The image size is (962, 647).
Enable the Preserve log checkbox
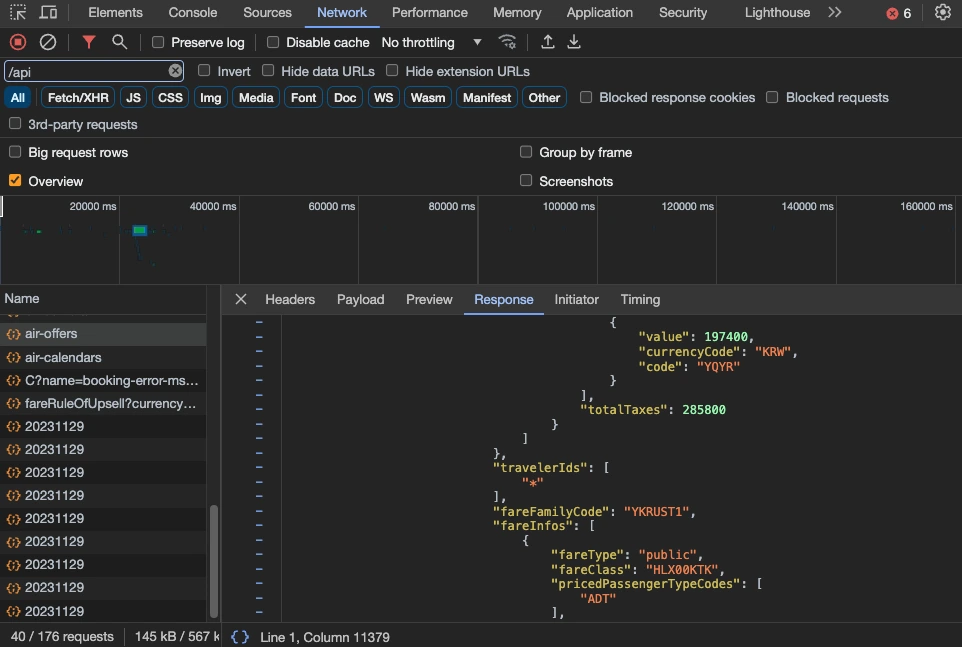[158, 43]
